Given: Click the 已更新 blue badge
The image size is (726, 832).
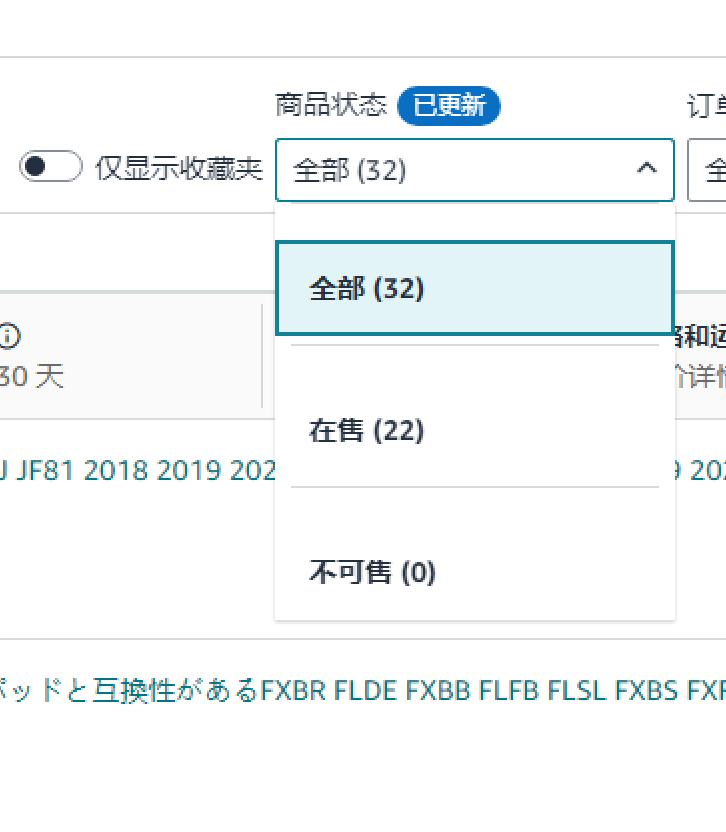Looking at the screenshot, I should click(x=448, y=106).
